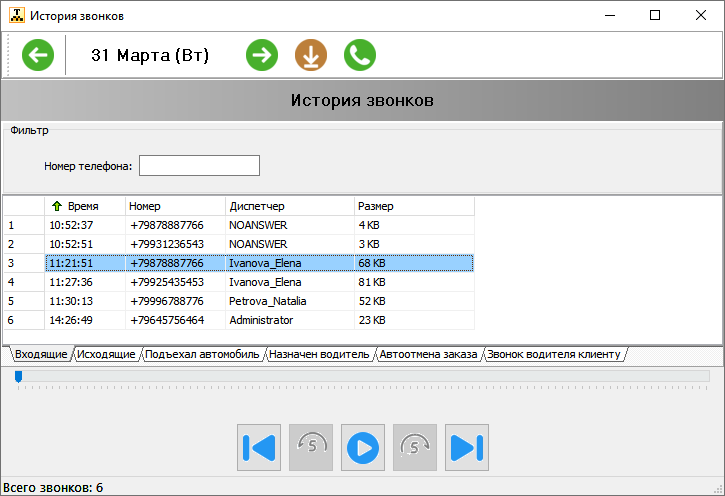Play the selected call recording
This screenshot has height=496, width=725.
tap(363, 447)
